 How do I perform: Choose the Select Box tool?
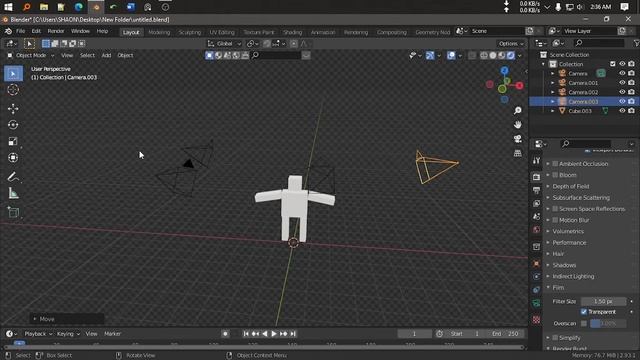[x=13, y=74]
